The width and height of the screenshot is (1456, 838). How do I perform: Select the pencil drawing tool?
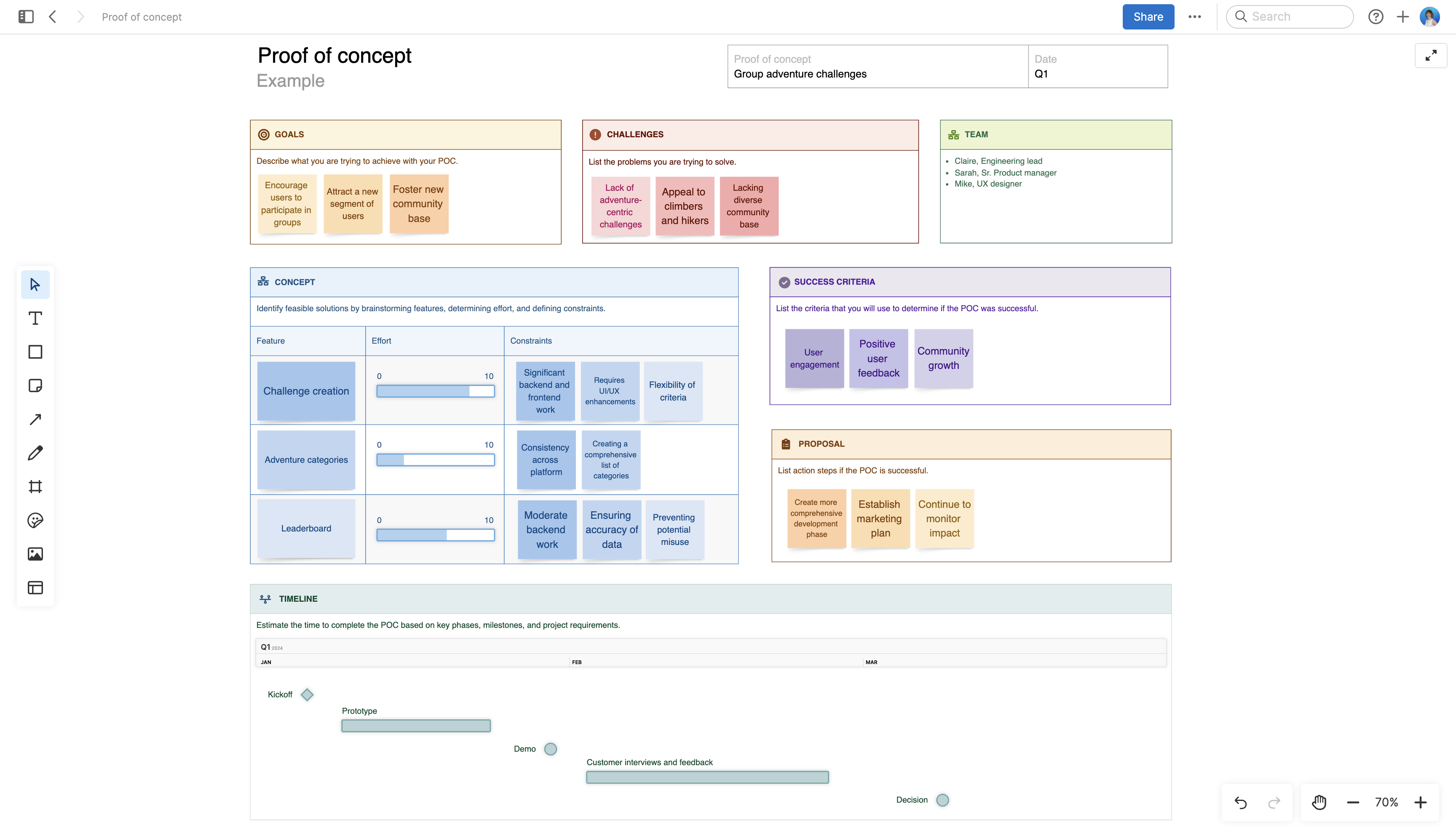[35, 453]
